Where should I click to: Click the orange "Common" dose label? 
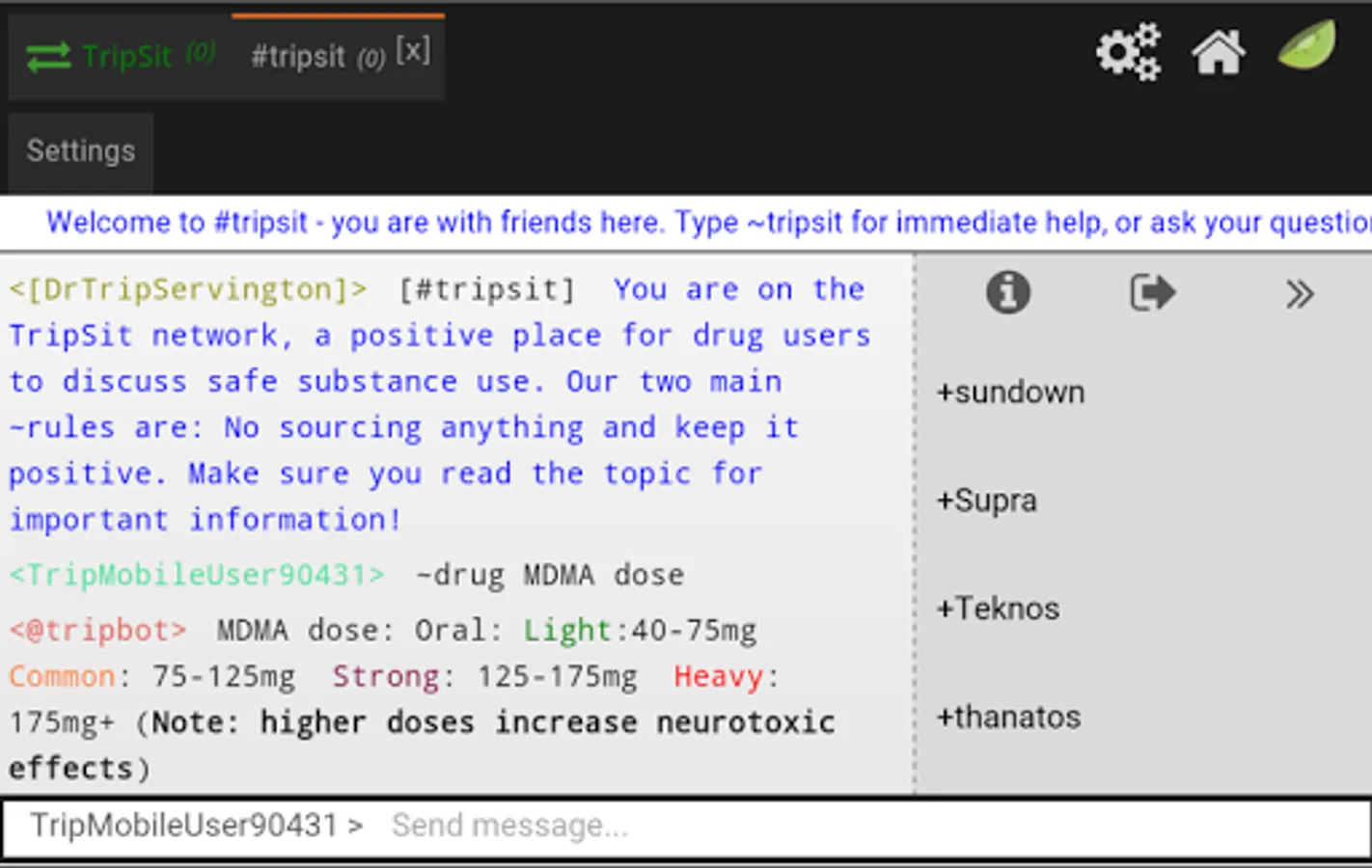coord(62,677)
